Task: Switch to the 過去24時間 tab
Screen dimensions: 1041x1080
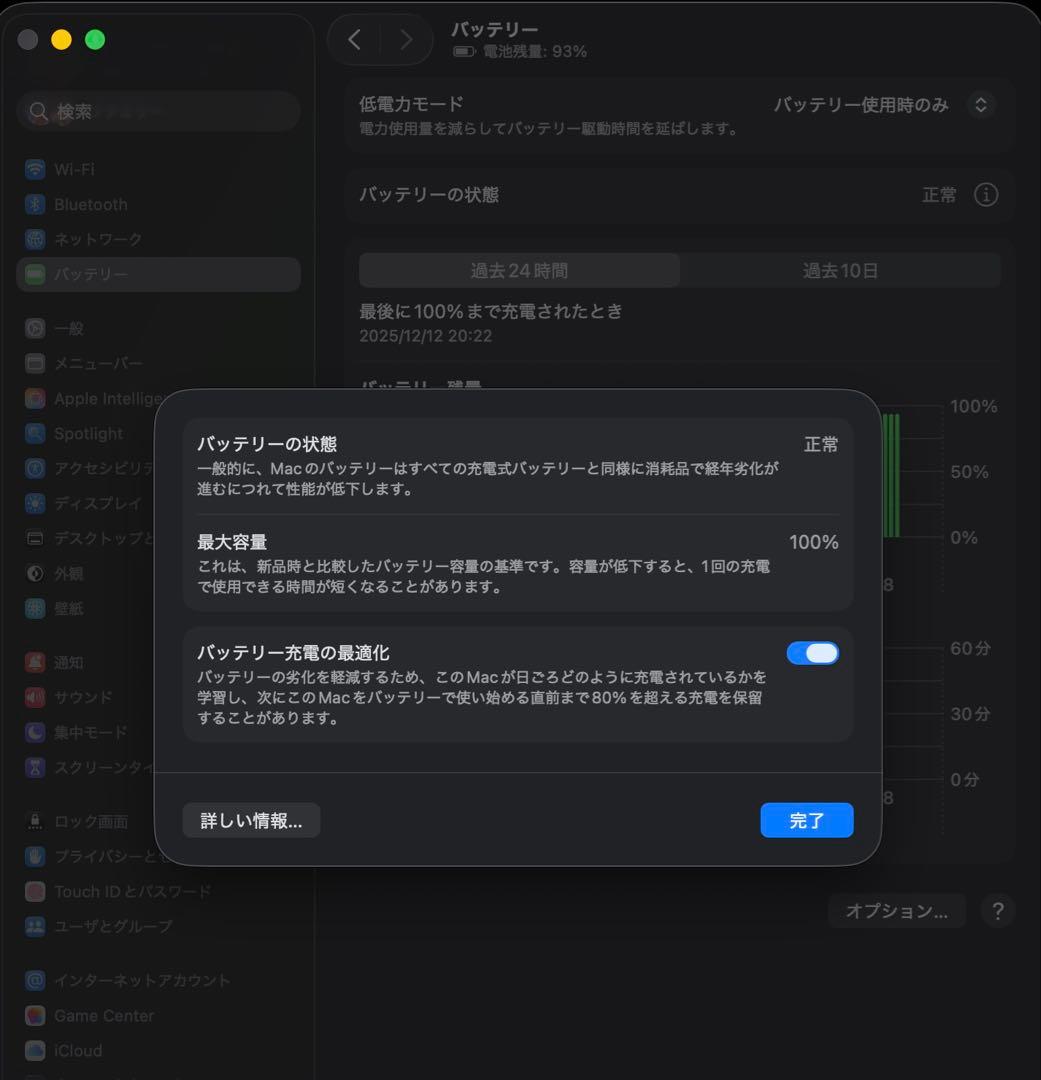Action: (519, 270)
